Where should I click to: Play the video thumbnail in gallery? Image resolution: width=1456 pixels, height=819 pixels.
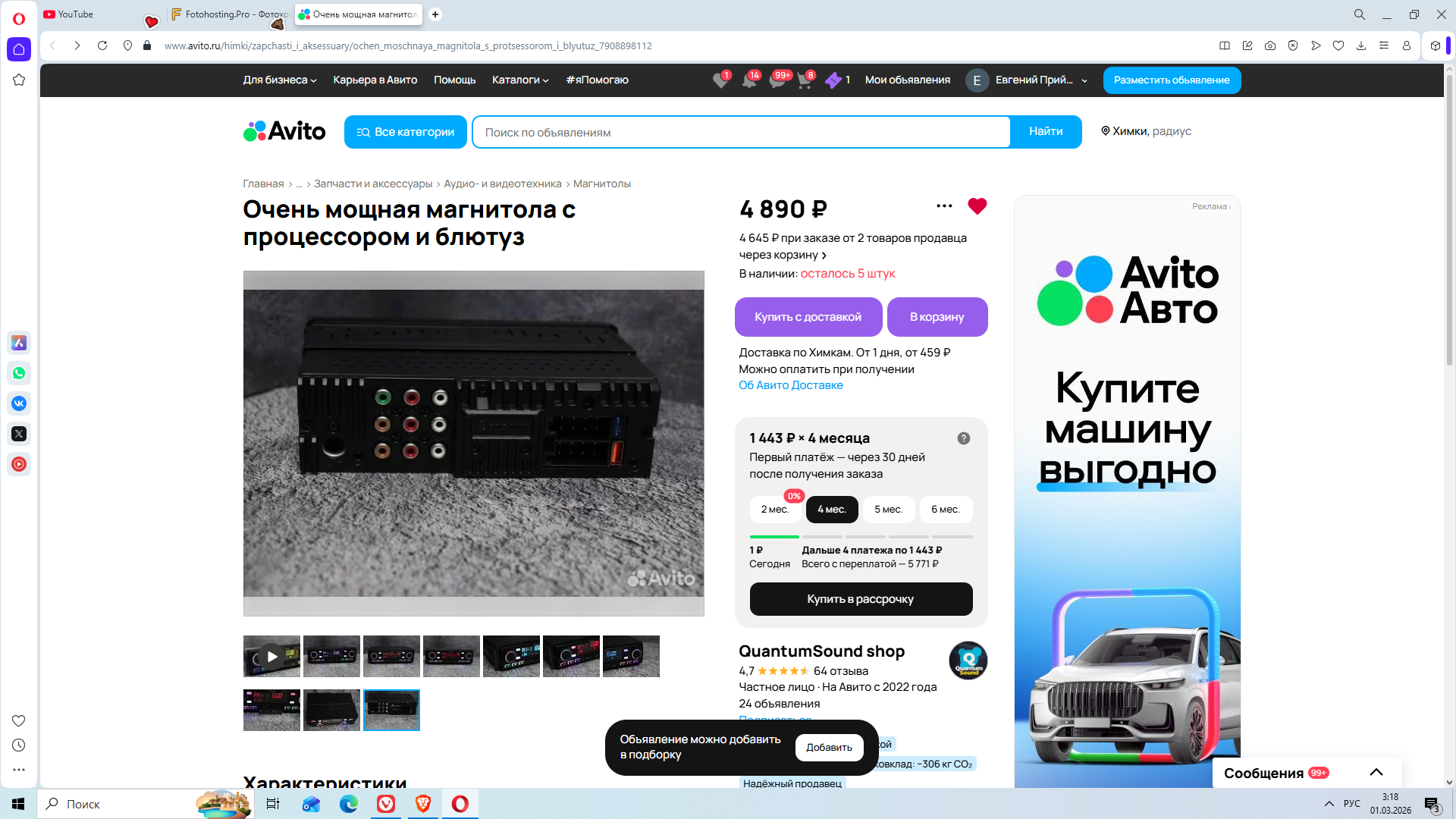tap(271, 657)
